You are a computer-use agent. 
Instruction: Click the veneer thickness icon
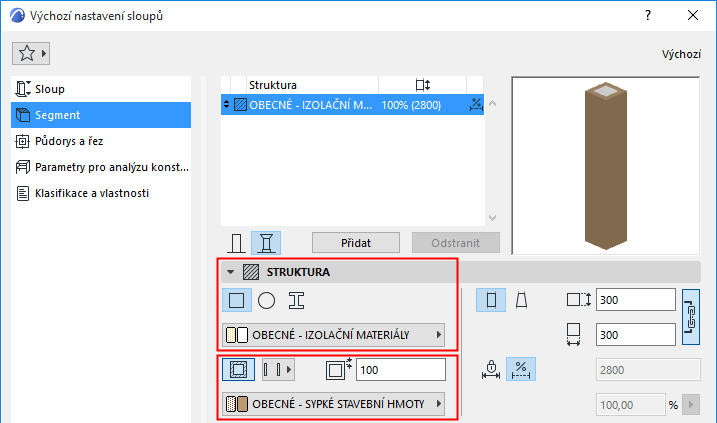point(339,369)
